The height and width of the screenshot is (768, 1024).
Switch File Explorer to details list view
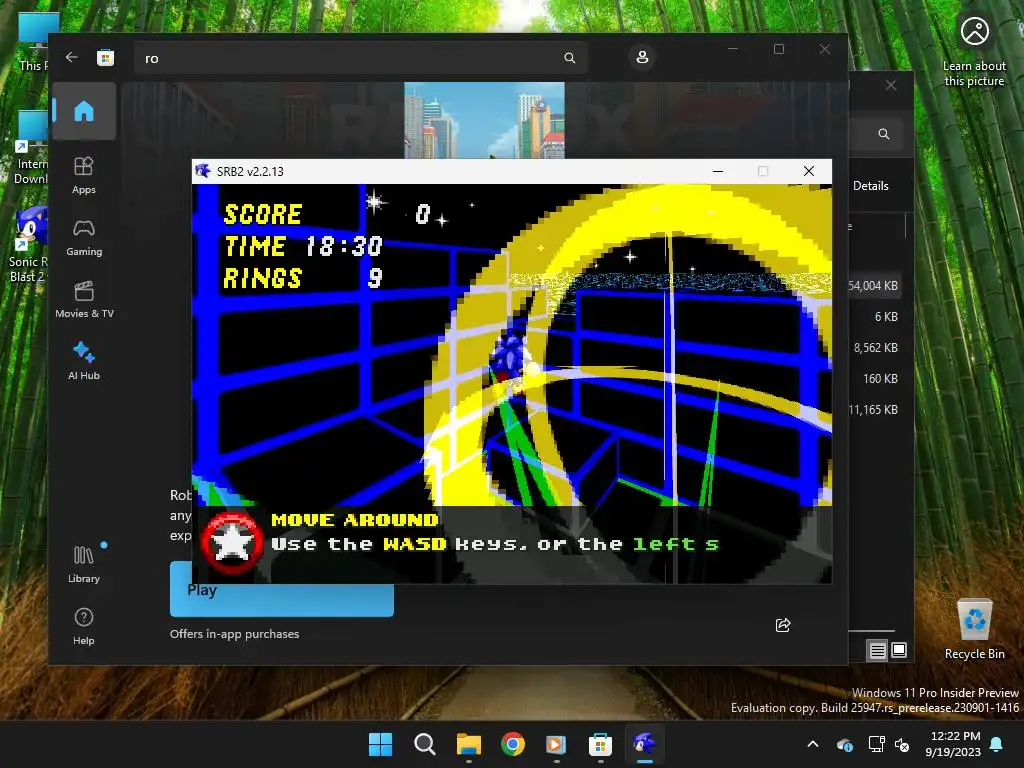(877, 650)
